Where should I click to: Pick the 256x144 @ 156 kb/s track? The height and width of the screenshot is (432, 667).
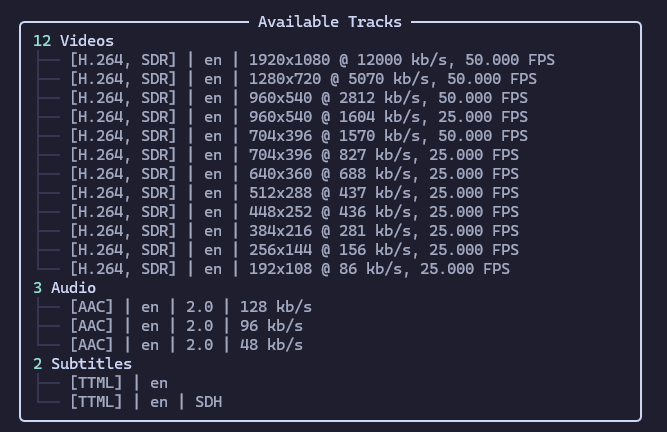(x=294, y=250)
